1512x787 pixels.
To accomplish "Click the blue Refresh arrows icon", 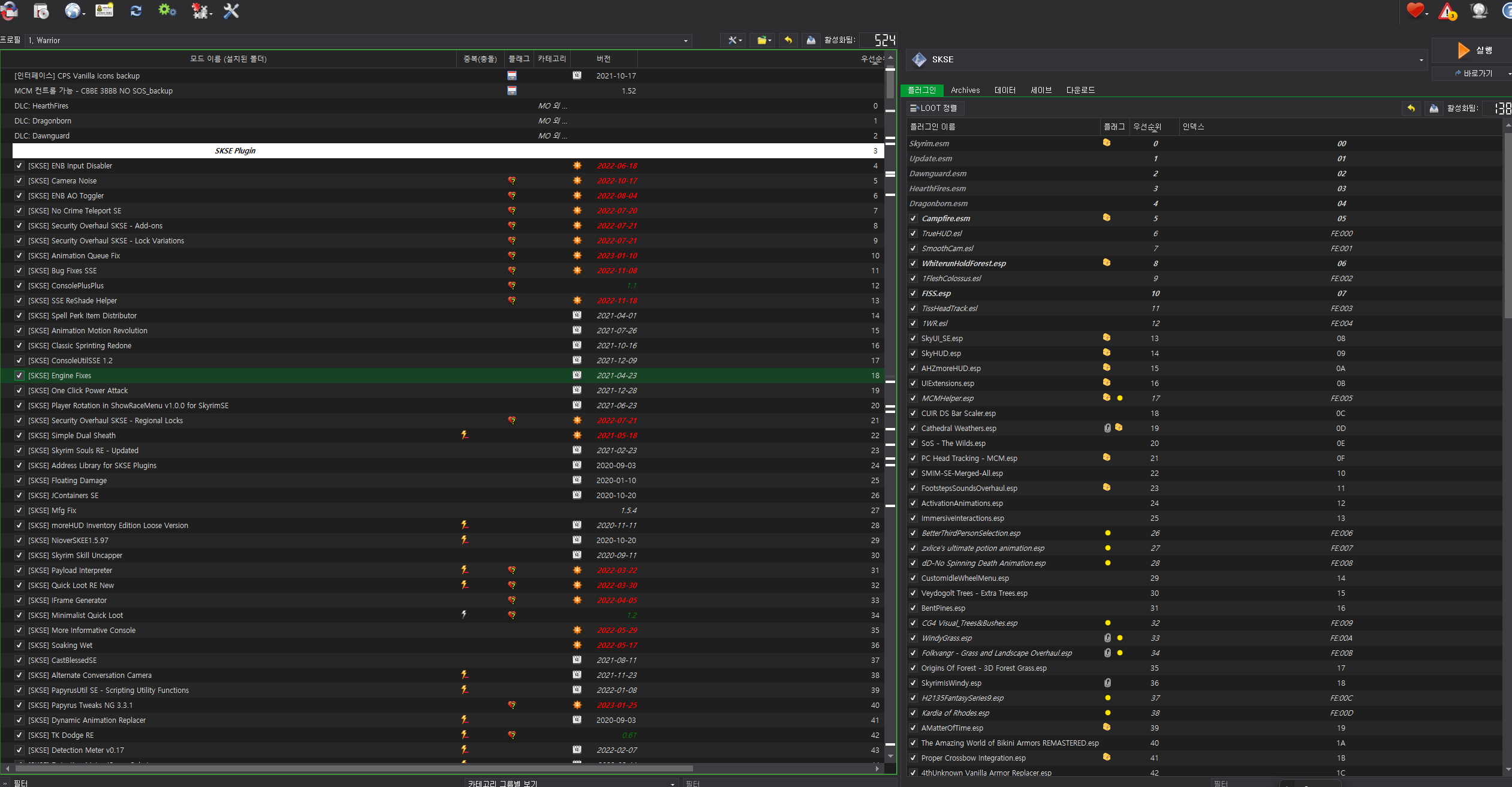I will pyautogui.click(x=136, y=11).
